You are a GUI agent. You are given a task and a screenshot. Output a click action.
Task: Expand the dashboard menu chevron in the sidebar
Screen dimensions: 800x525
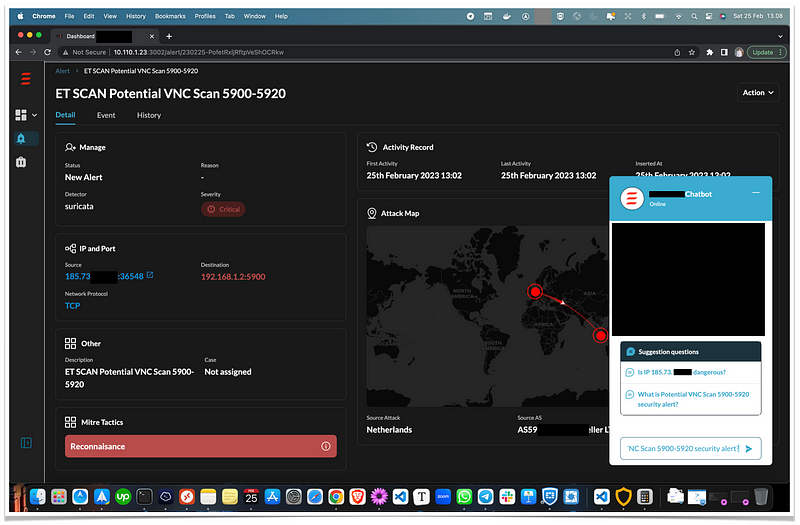(x=35, y=115)
